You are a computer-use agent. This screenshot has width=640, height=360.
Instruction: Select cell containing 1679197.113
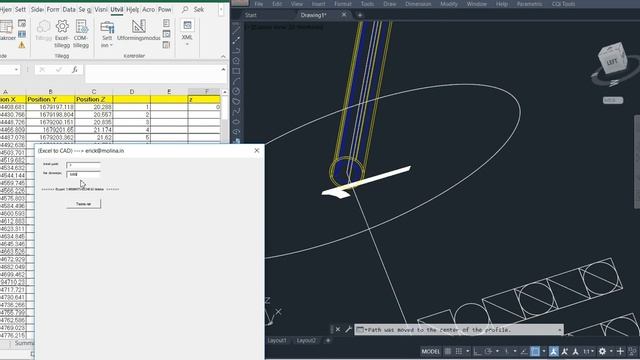tap(50, 107)
